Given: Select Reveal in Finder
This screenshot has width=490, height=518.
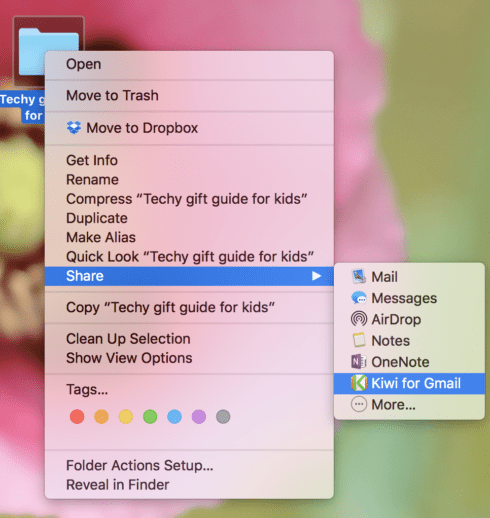Looking at the screenshot, I should point(189,485).
